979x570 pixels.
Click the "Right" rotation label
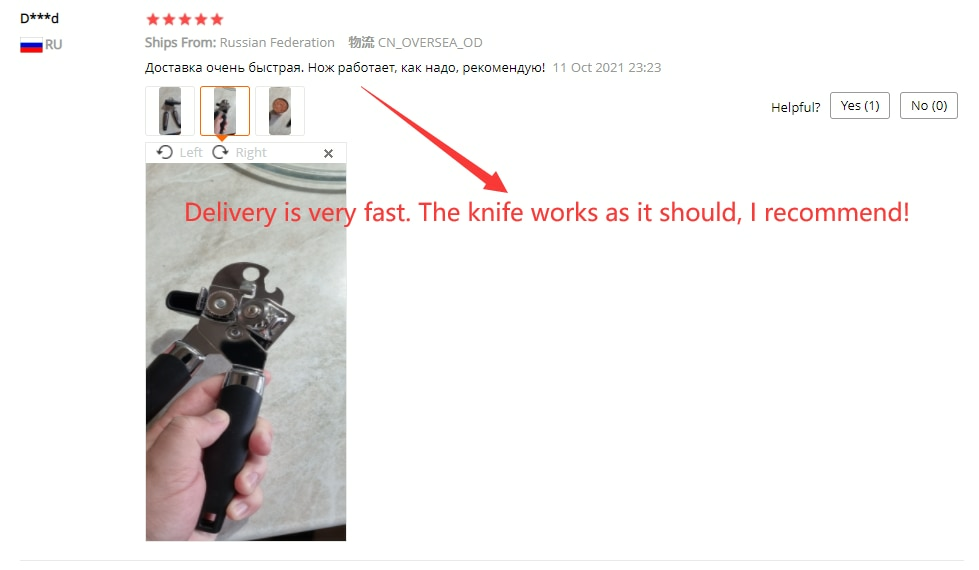coord(251,152)
